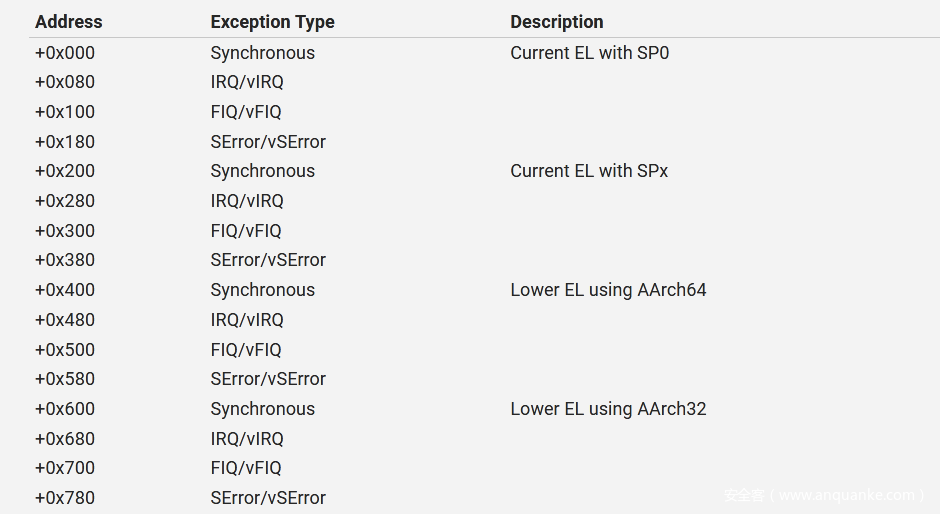Click the Description column header
The image size is (940, 514).
(556, 22)
